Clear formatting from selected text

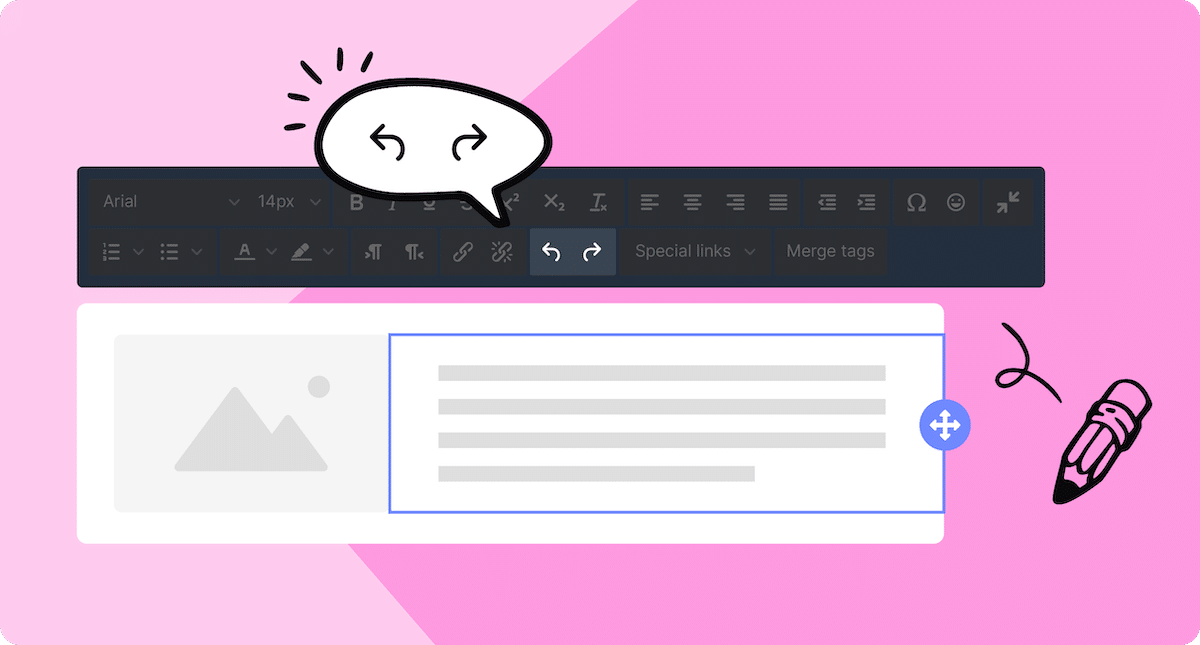[x=598, y=202]
